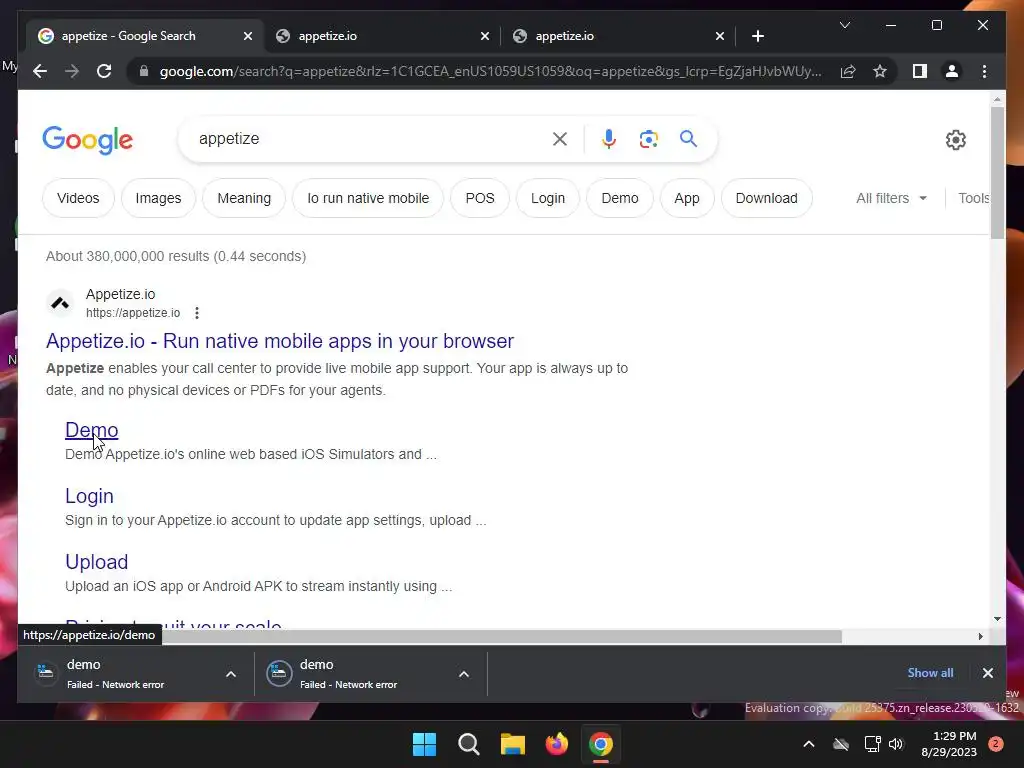This screenshot has width=1024, height=768.
Task: Open Tools search options
Action: 973,198
